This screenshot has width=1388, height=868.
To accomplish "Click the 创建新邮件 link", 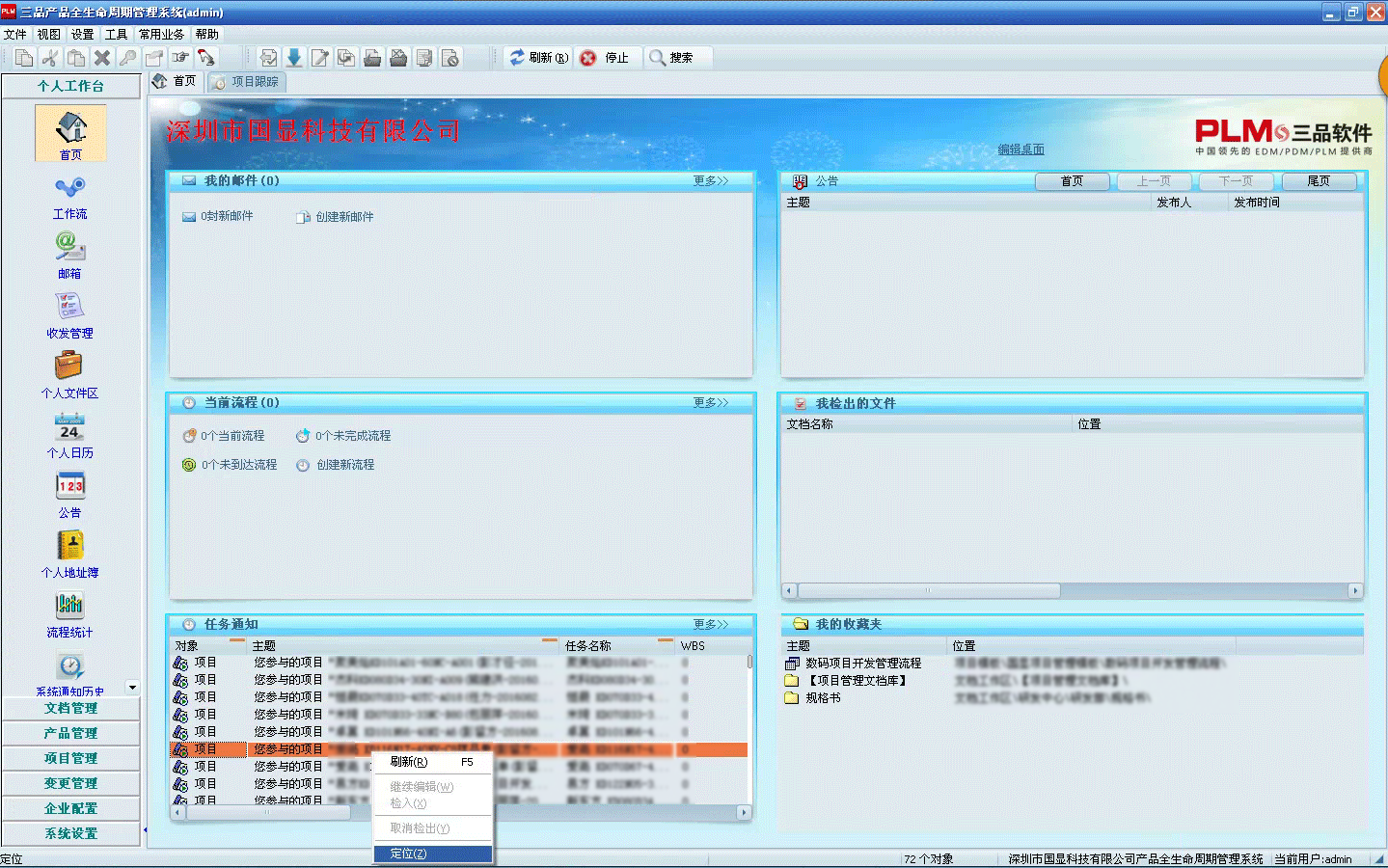I will 343,217.
